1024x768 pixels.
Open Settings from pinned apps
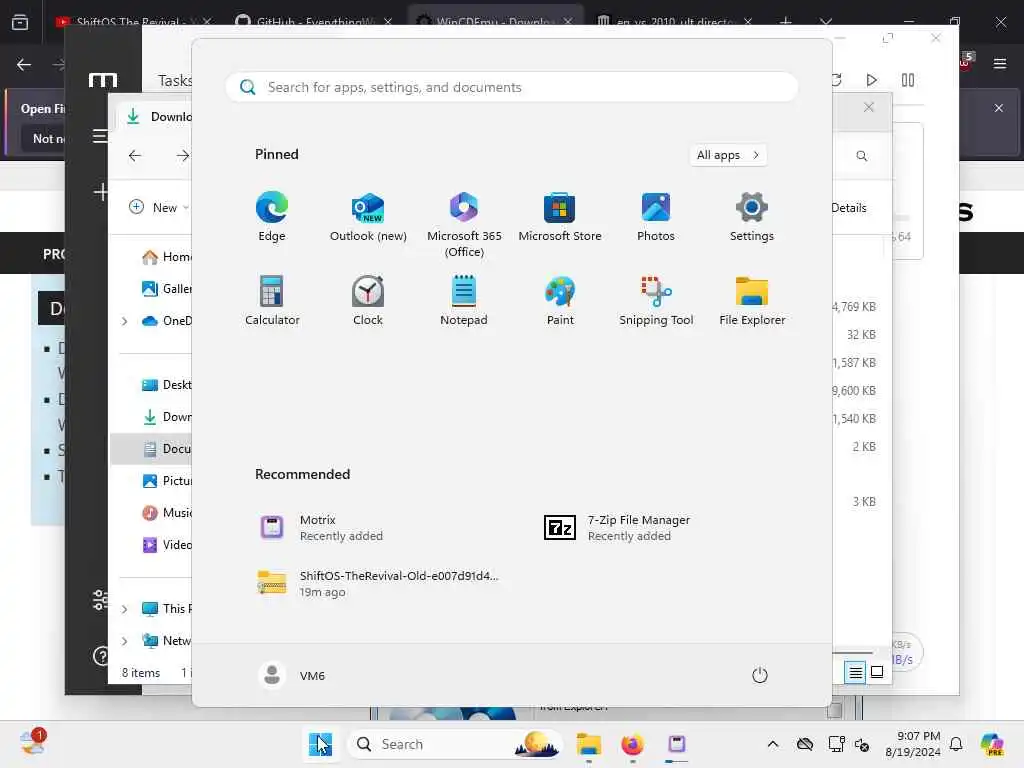(x=752, y=217)
